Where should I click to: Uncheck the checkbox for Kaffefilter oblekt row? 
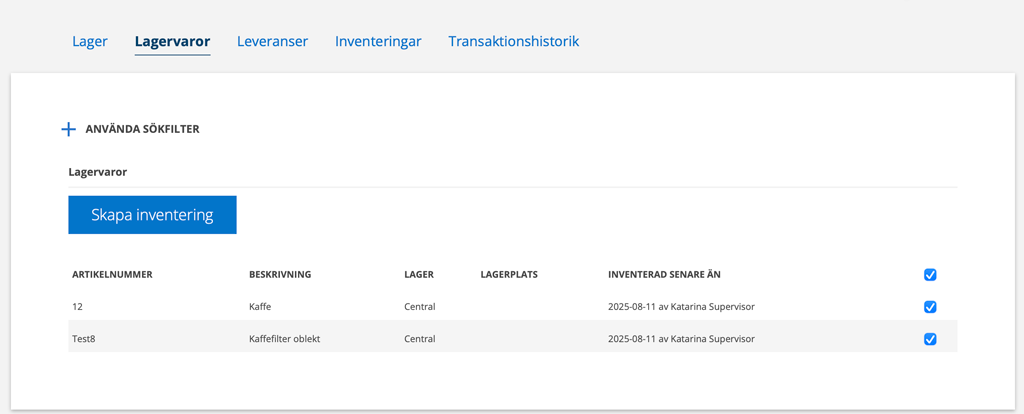[x=931, y=339]
